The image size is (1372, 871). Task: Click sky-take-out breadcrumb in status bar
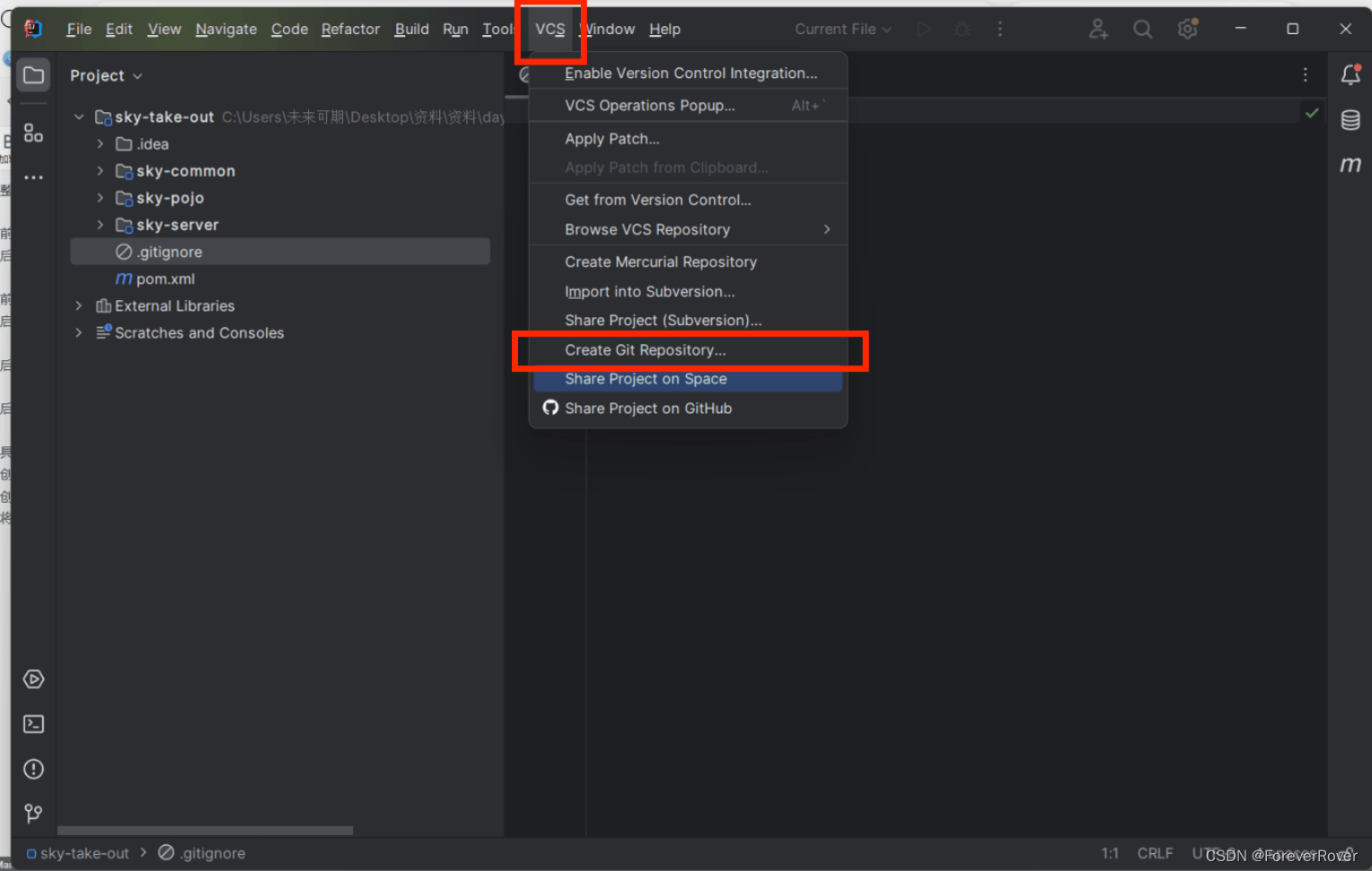[x=78, y=853]
